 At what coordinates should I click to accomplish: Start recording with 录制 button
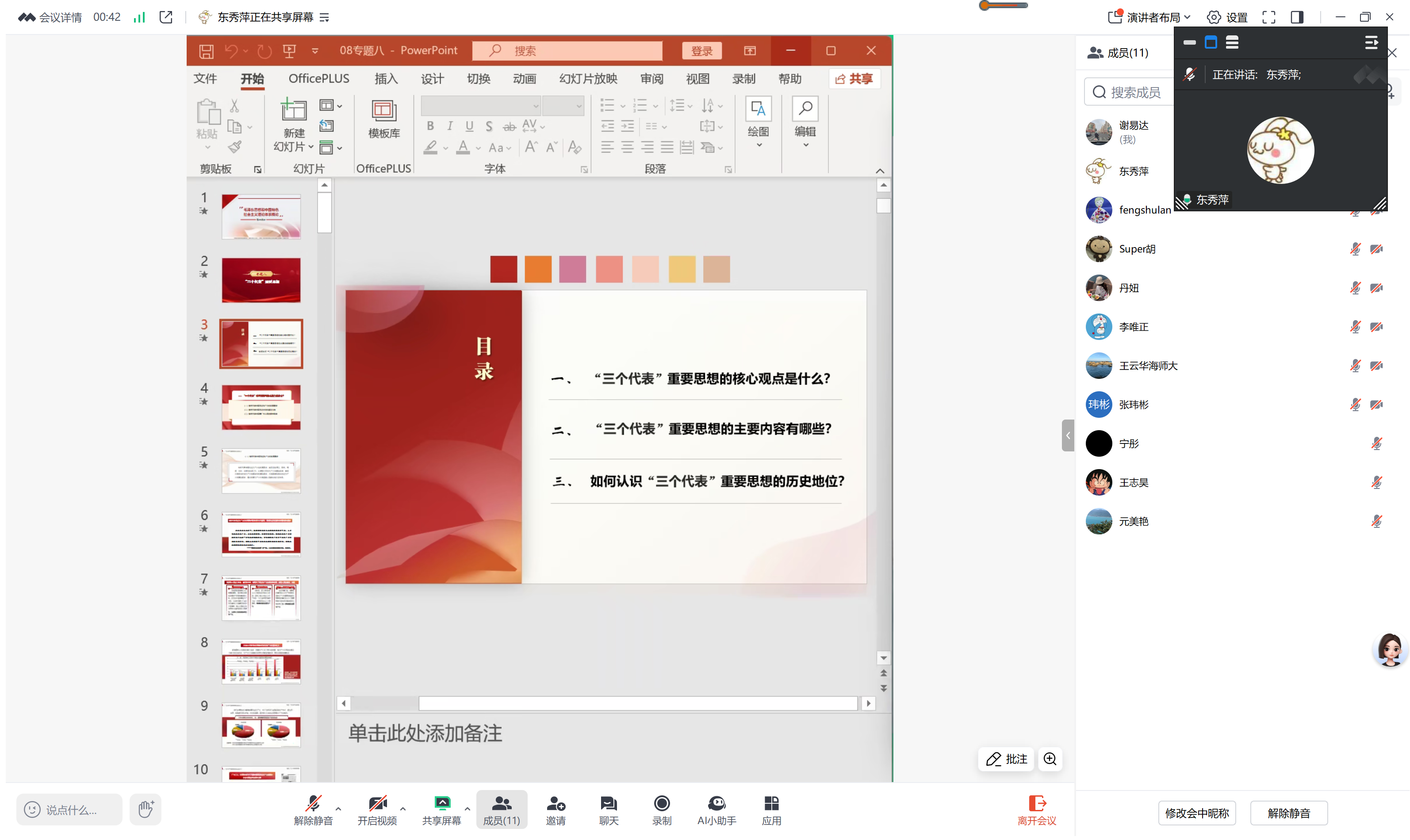661,809
